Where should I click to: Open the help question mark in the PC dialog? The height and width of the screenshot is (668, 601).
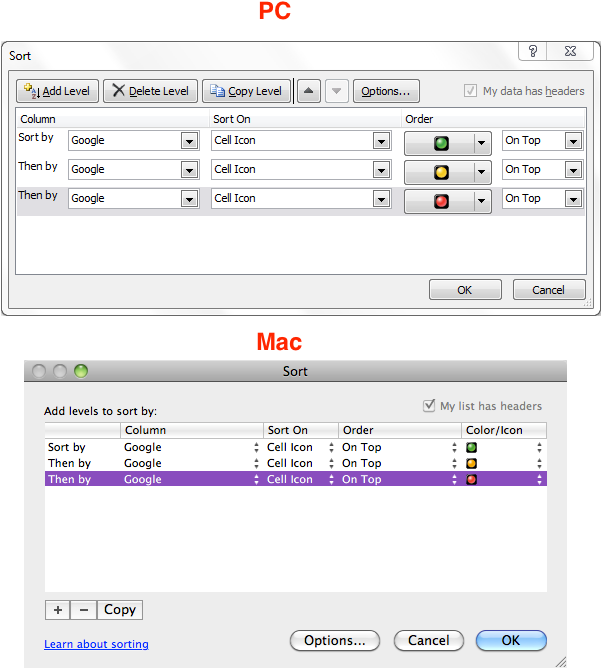pyautogui.click(x=533, y=52)
